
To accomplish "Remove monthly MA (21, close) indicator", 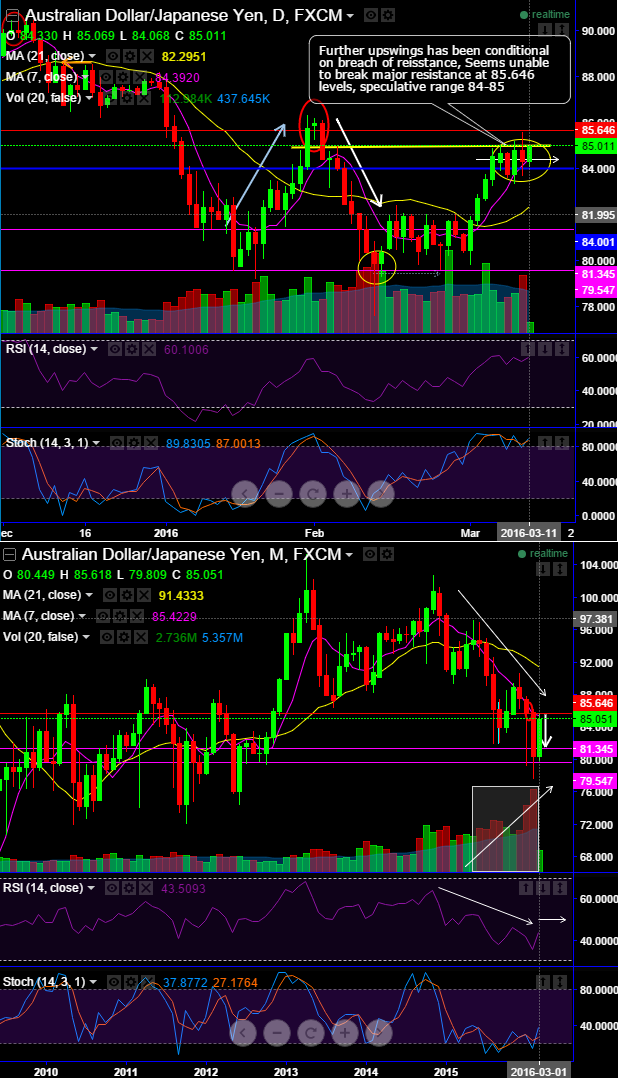I will pyautogui.click(x=144, y=595).
